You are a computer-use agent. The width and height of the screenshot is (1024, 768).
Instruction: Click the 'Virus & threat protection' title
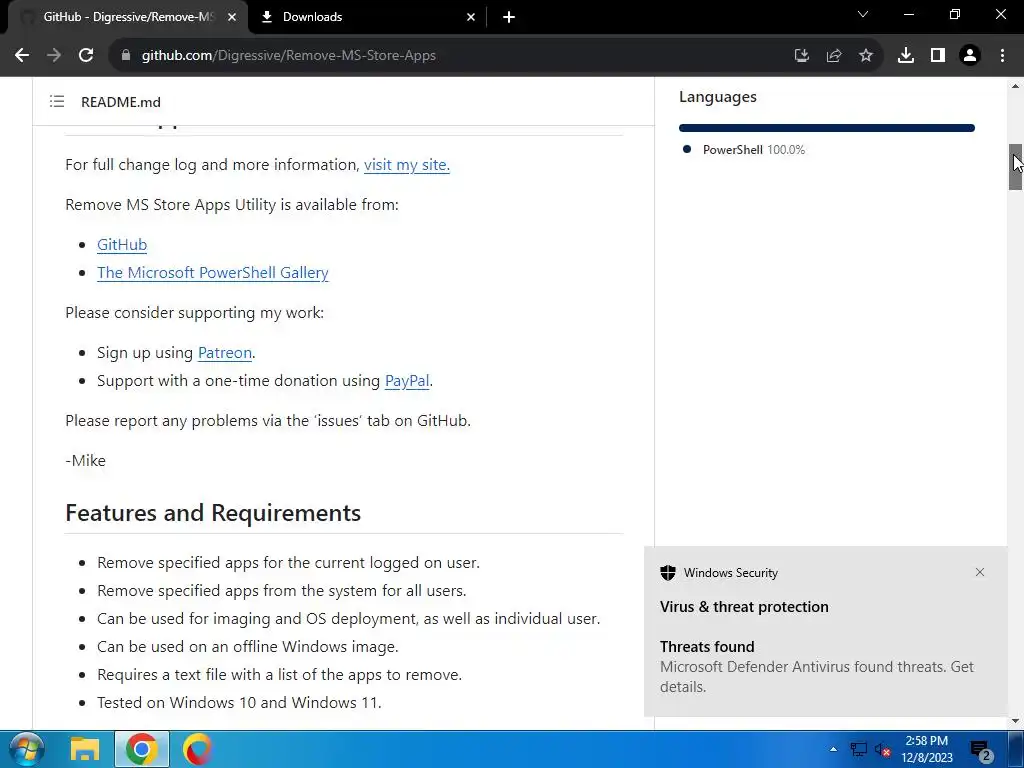click(x=744, y=607)
